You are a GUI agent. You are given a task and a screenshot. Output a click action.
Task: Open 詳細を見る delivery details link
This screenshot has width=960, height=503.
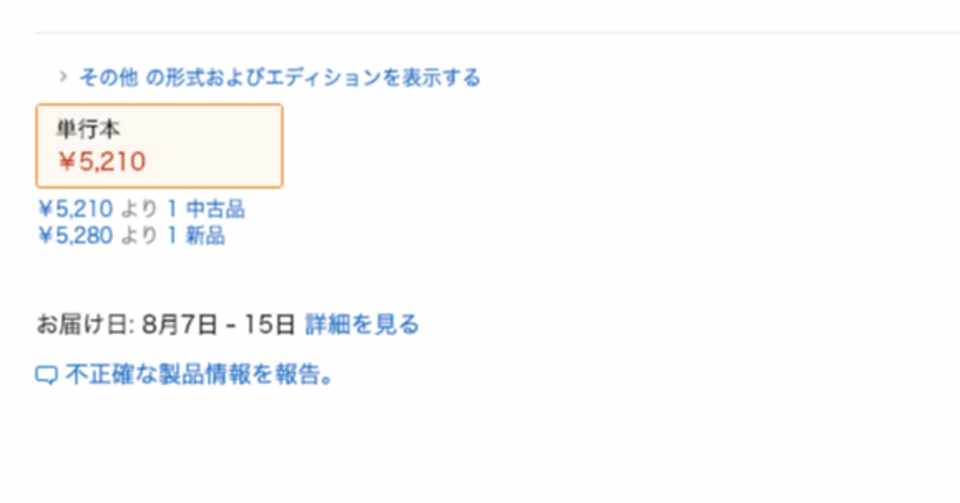pyautogui.click(x=362, y=324)
